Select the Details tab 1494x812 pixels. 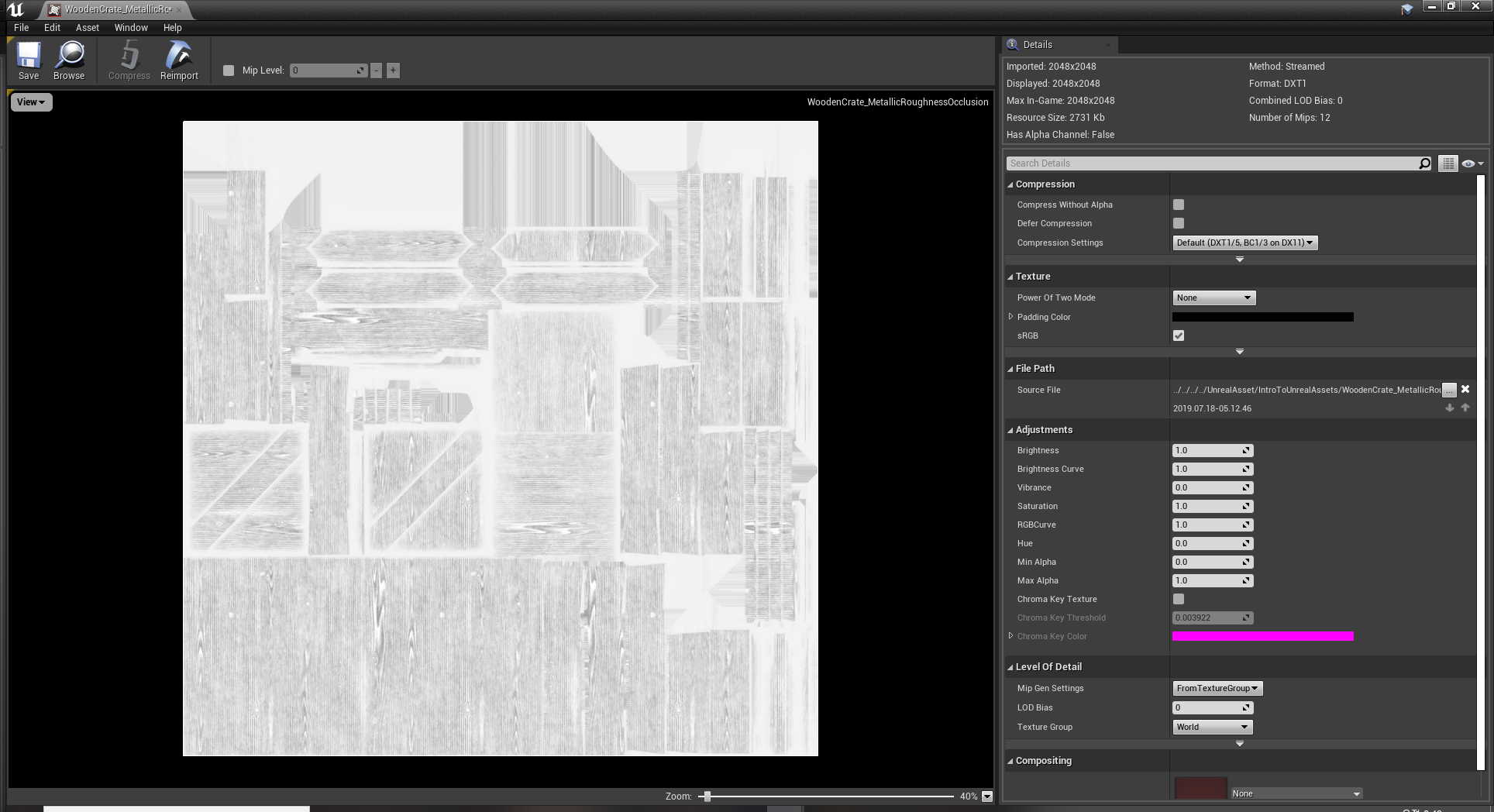(x=1059, y=44)
